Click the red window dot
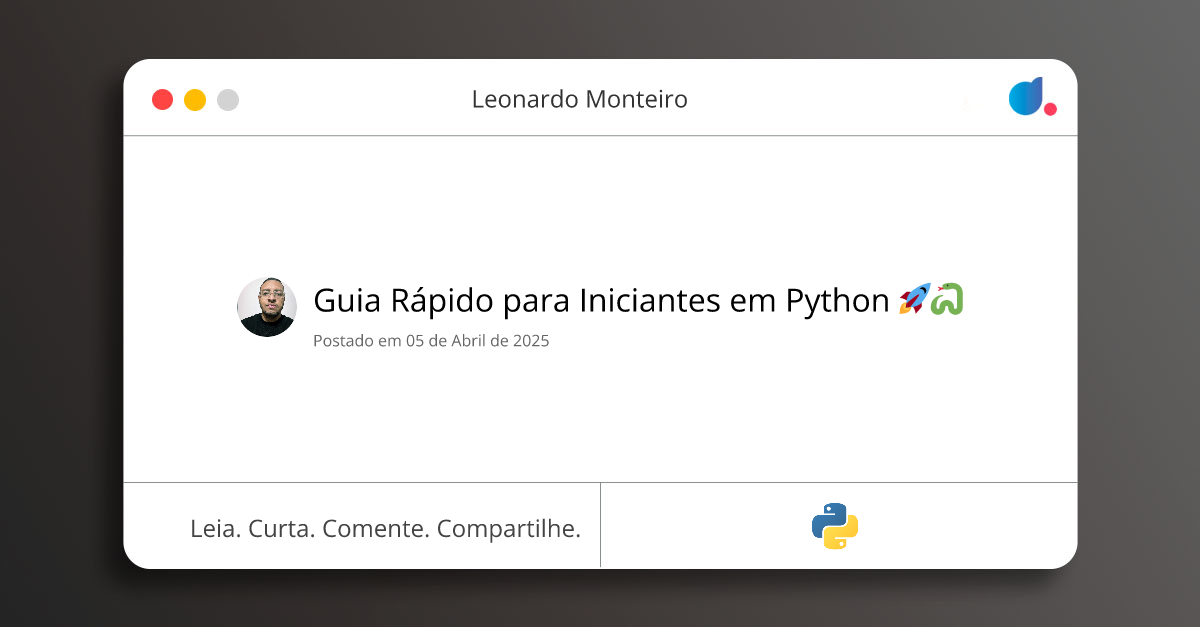This screenshot has height=628, width=1200. tap(162, 100)
